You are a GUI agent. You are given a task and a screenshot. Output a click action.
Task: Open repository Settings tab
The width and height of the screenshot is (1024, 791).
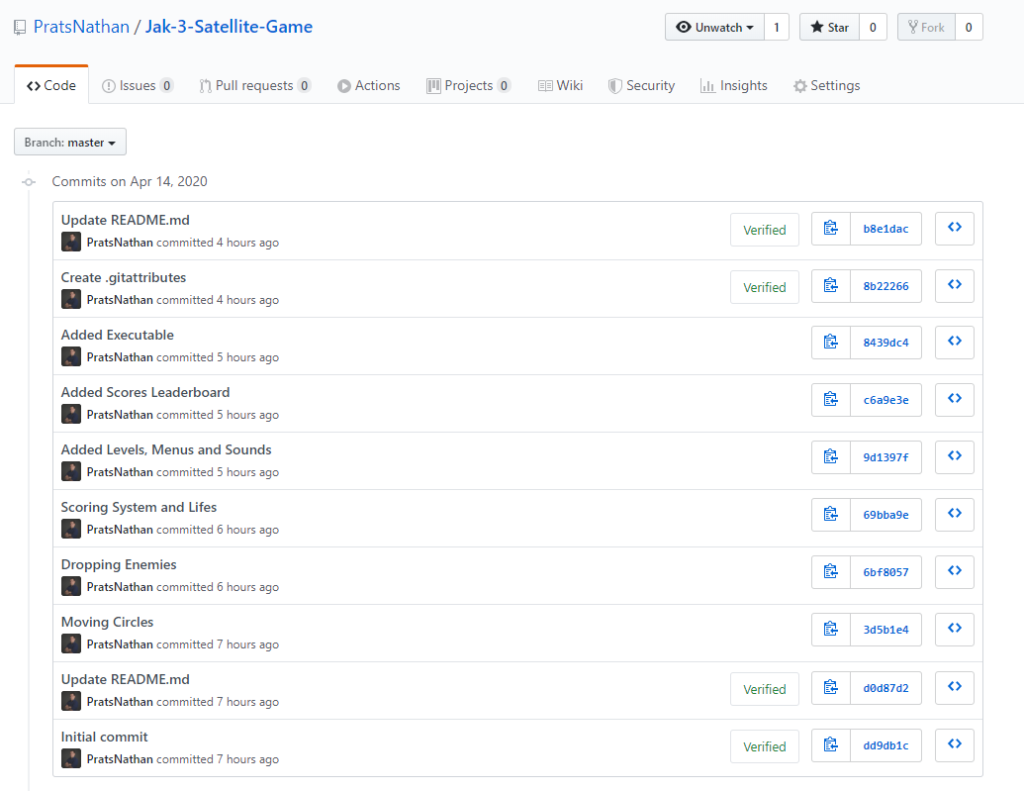[x=826, y=86]
